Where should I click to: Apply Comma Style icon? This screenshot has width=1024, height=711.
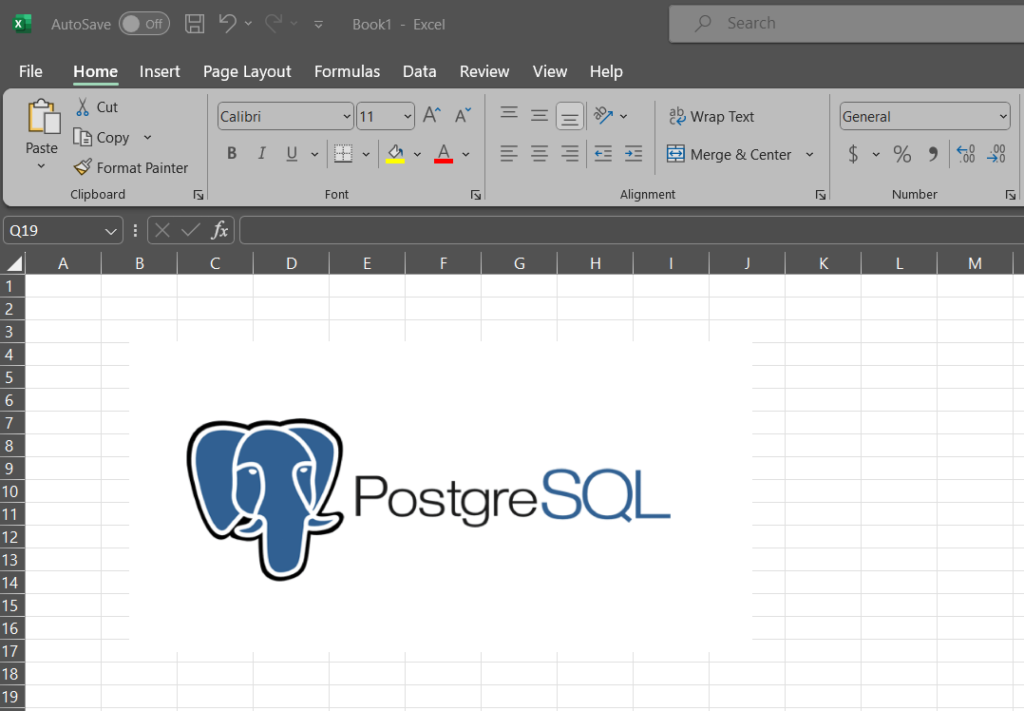click(x=933, y=154)
